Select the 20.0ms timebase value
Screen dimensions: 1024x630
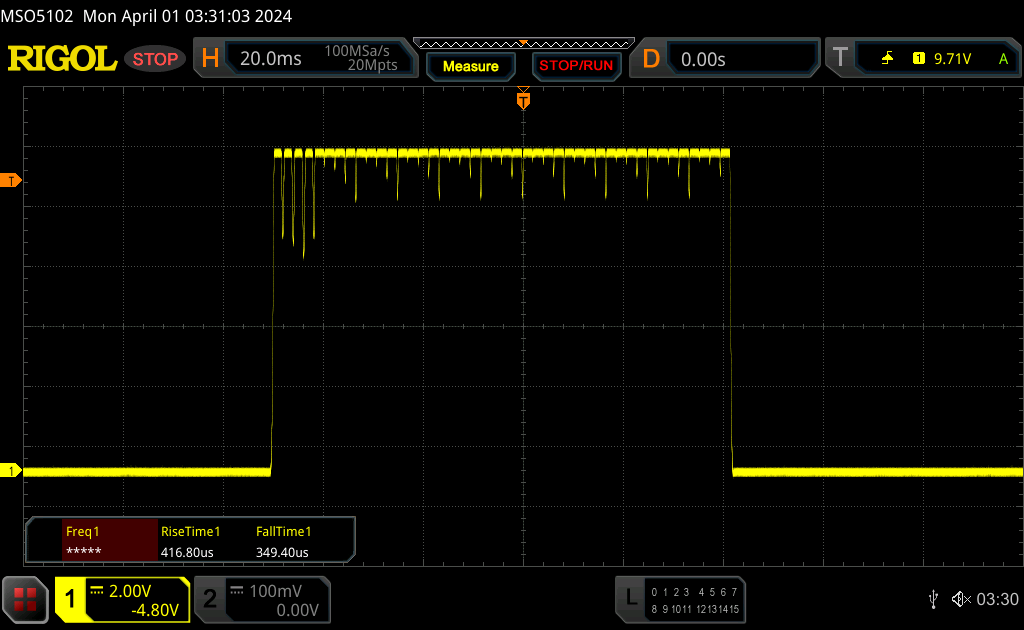270,59
